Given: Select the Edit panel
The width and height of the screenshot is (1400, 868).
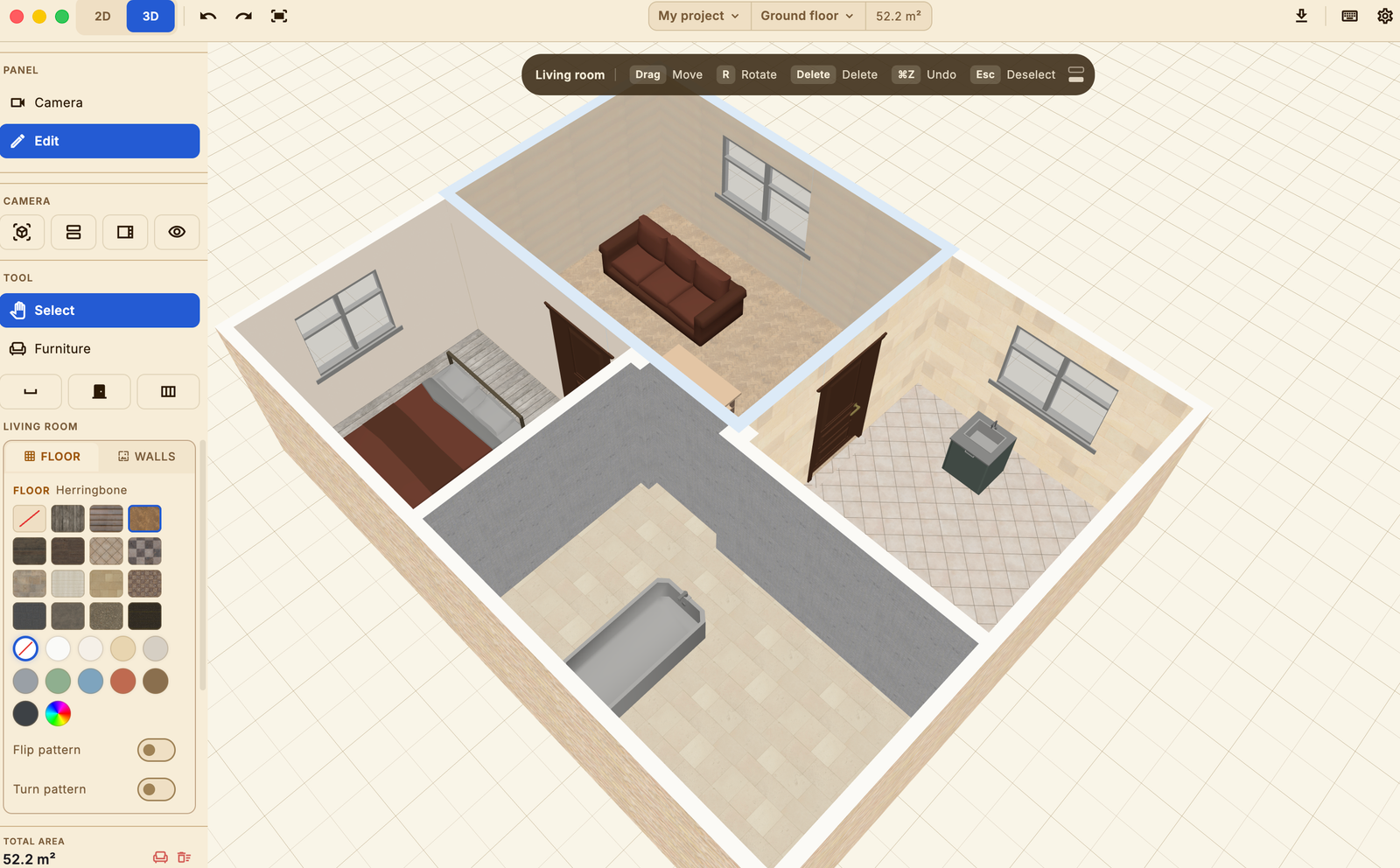Looking at the screenshot, I should pyautogui.click(x=100, y=141).
